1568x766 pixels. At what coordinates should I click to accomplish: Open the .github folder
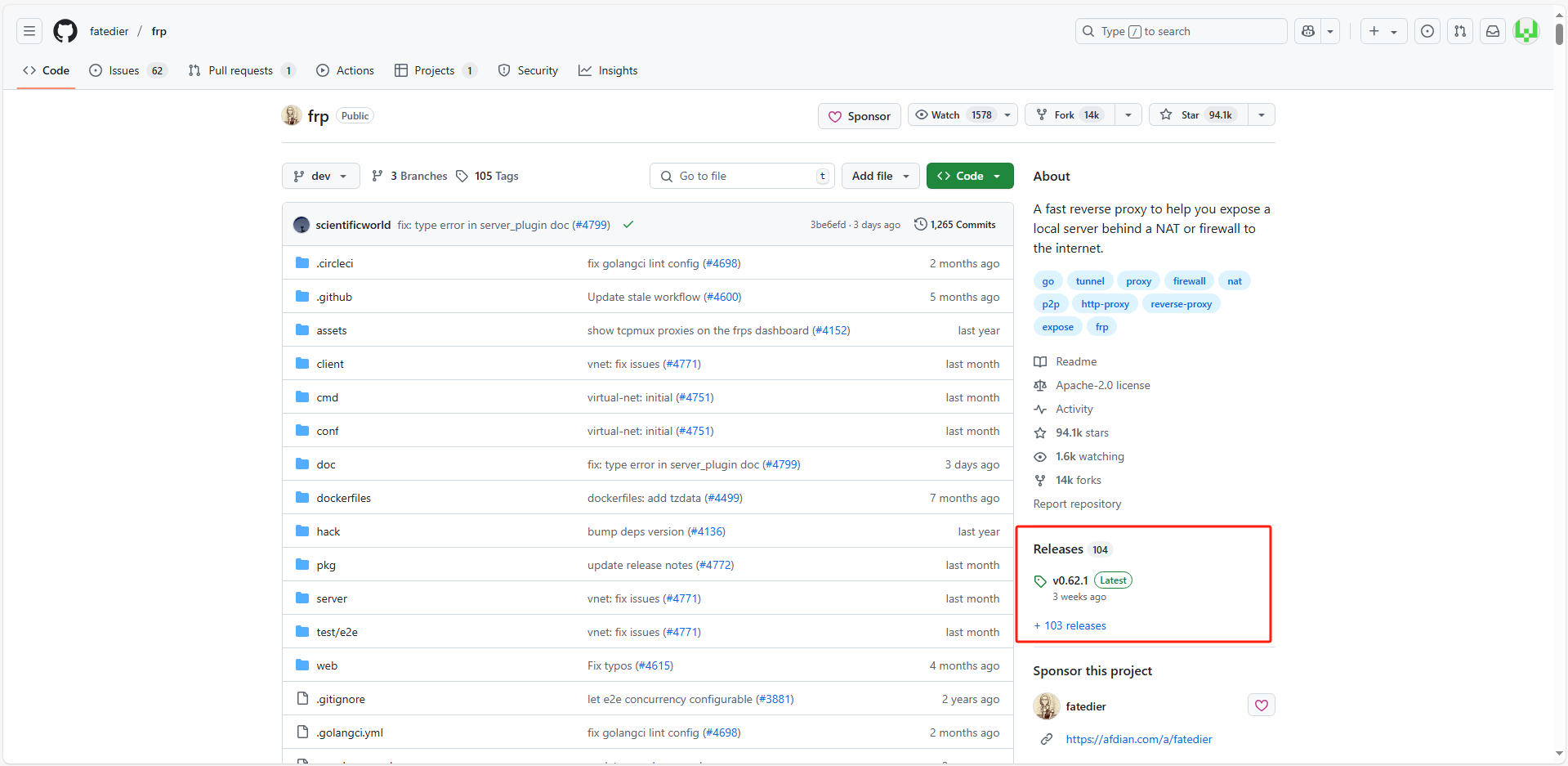pyautogui.click(x=334, y=297)
